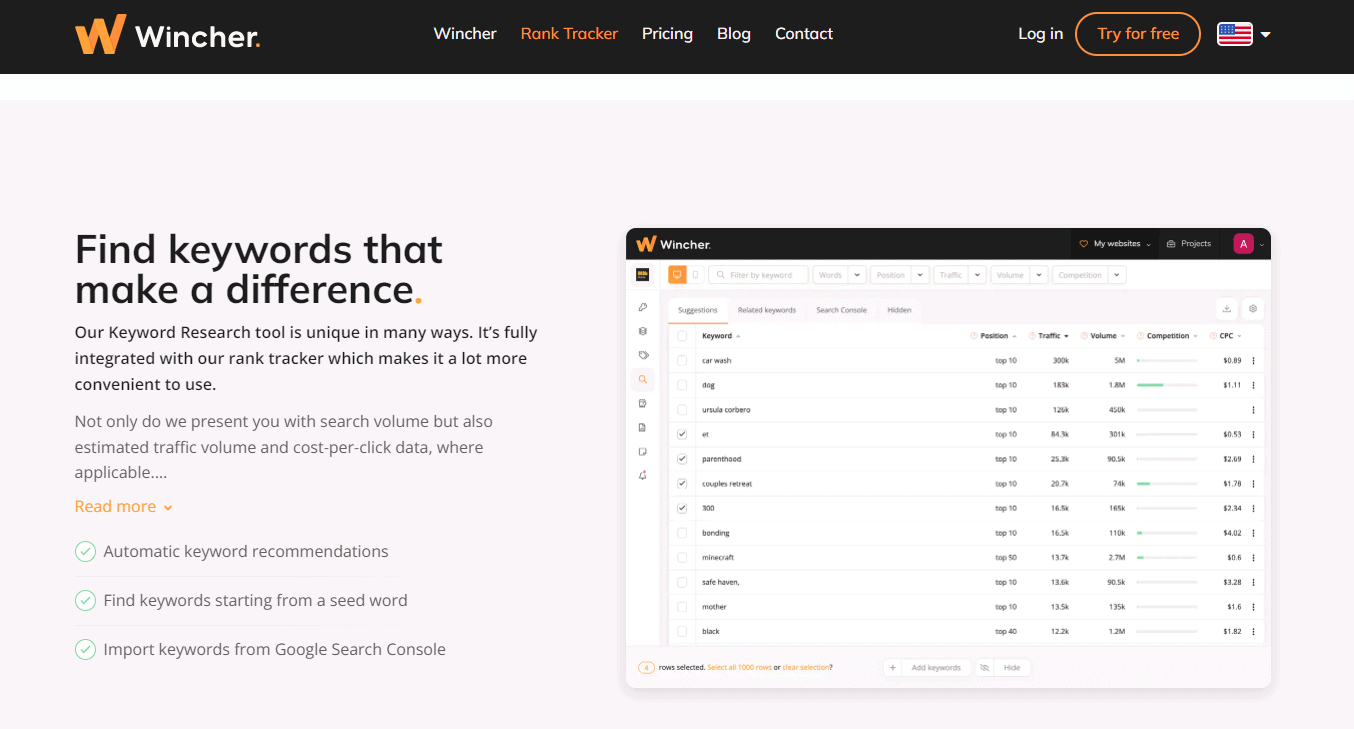Screen dimensions: 1354x729
Task: Switch to the Suggestions tab
Action: pos(697,310)
